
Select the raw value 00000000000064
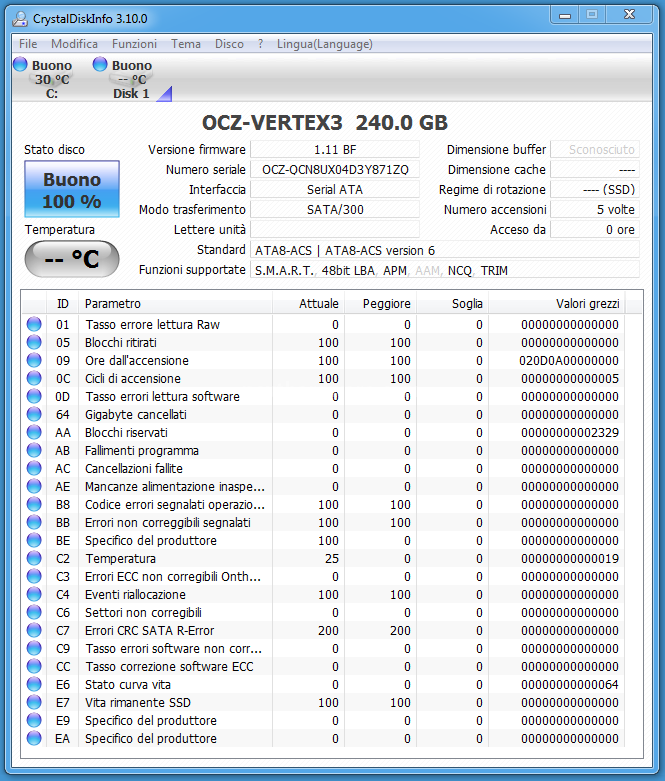click(570, 684)
